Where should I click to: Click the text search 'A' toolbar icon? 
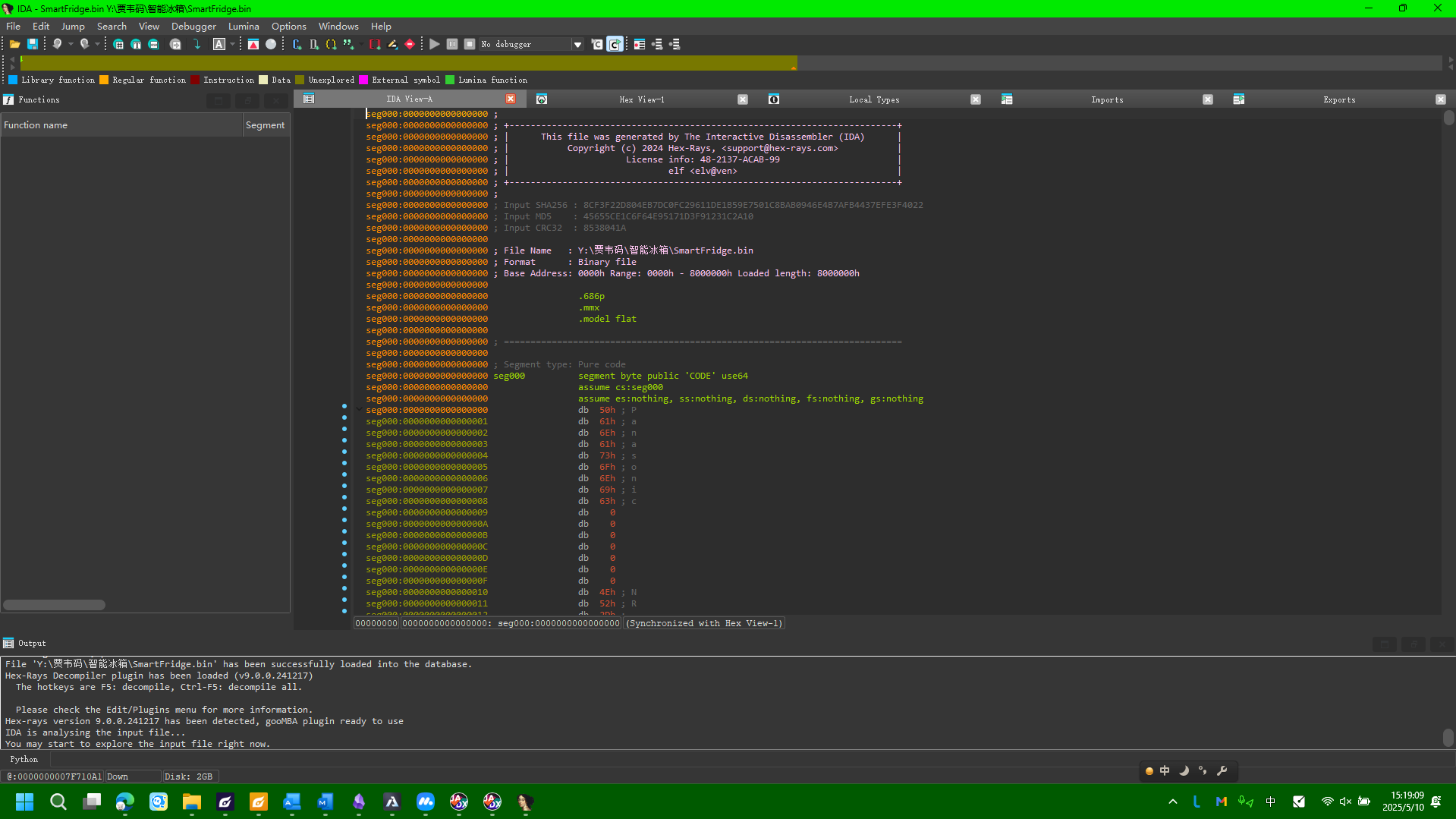(x=219, y=44)
